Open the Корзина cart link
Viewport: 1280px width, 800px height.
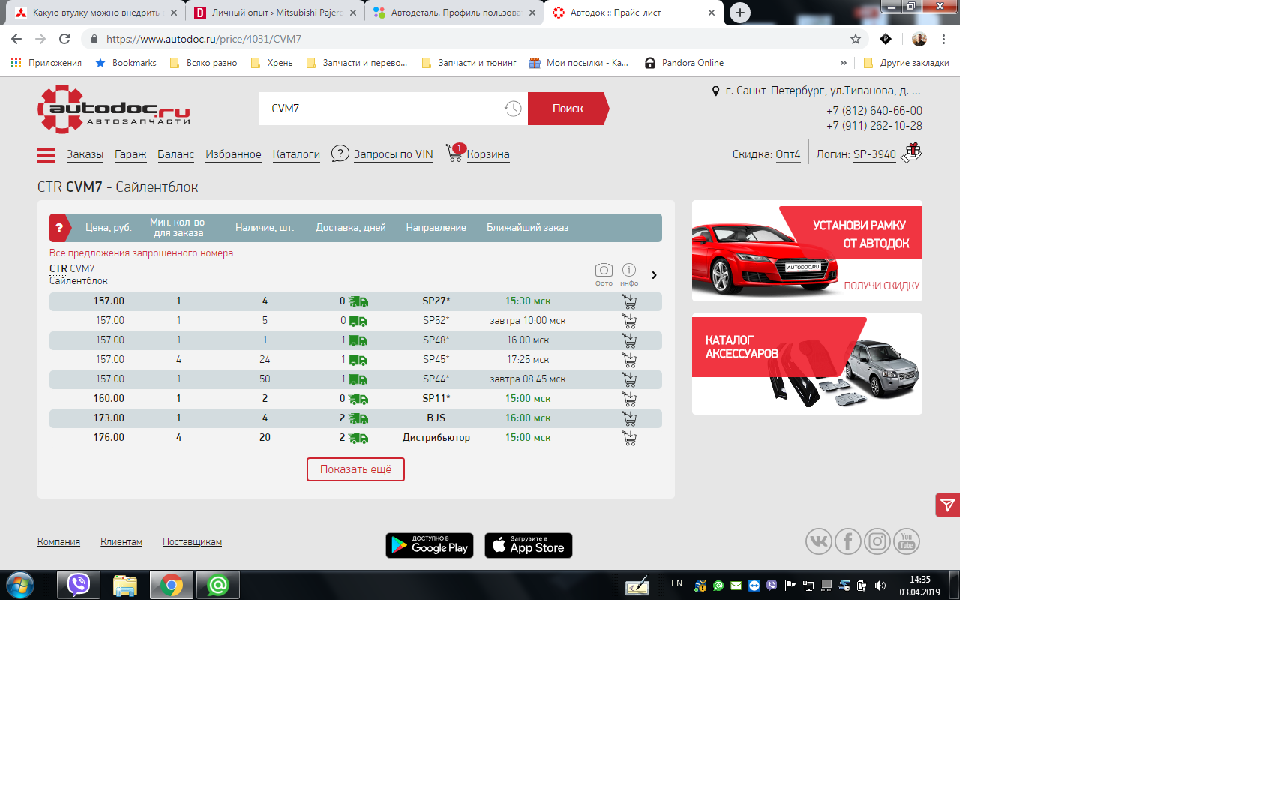488,155
